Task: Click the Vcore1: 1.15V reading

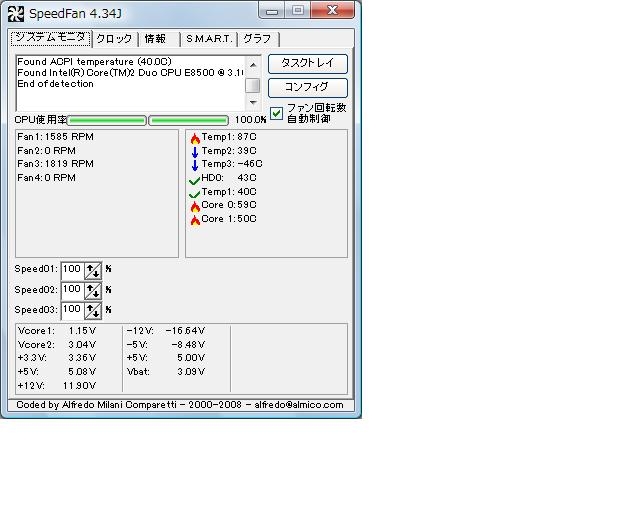Action: [57, 331]
